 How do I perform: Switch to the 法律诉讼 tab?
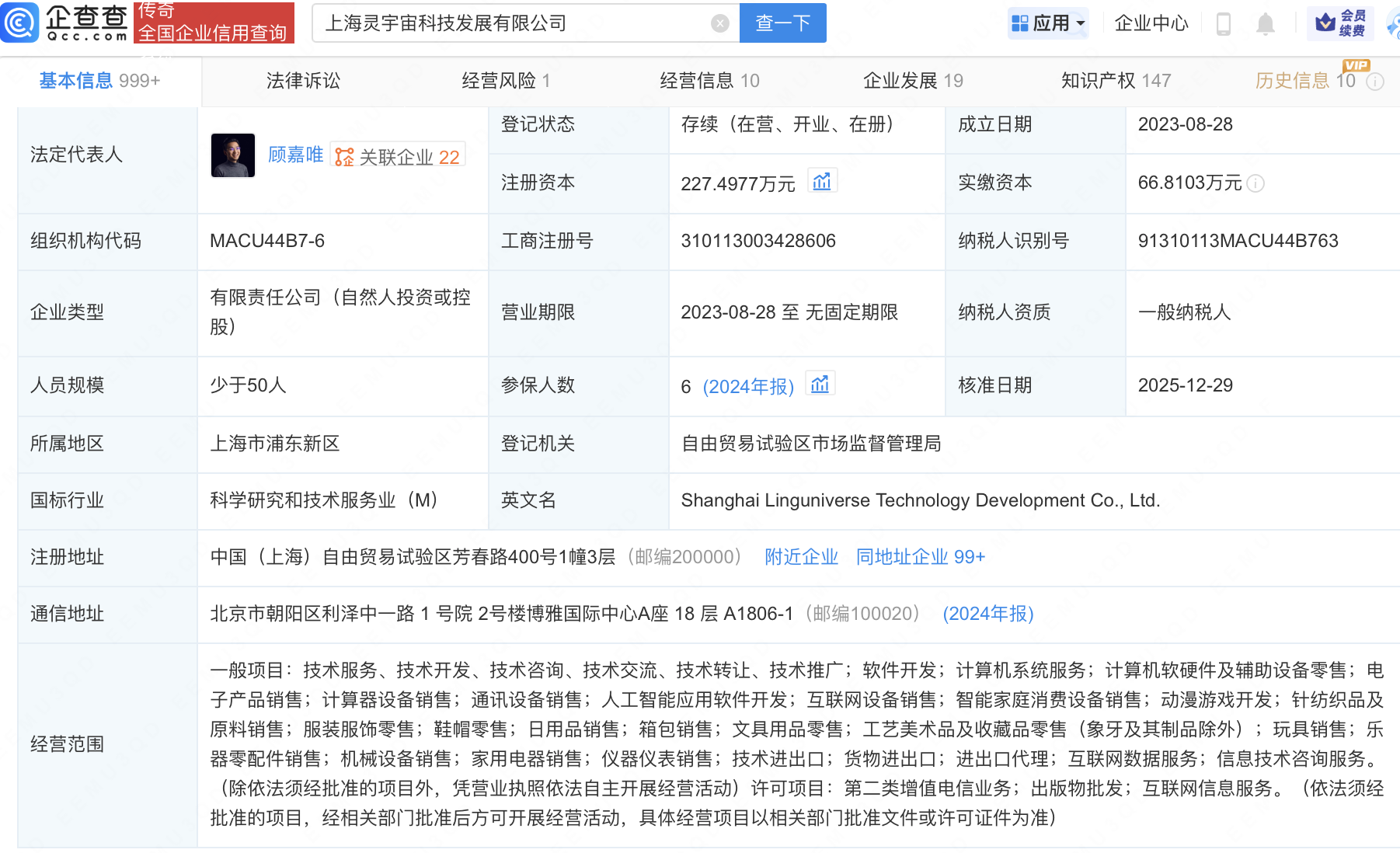pos(303,81)
